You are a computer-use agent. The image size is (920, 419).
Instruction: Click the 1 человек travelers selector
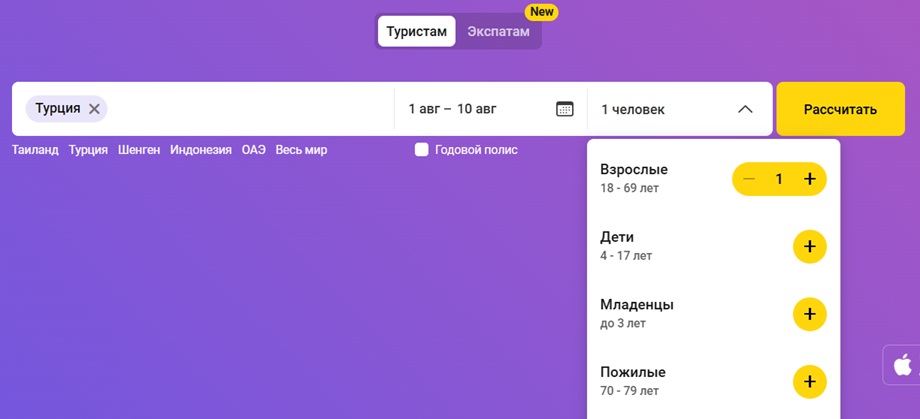point(679,109)
